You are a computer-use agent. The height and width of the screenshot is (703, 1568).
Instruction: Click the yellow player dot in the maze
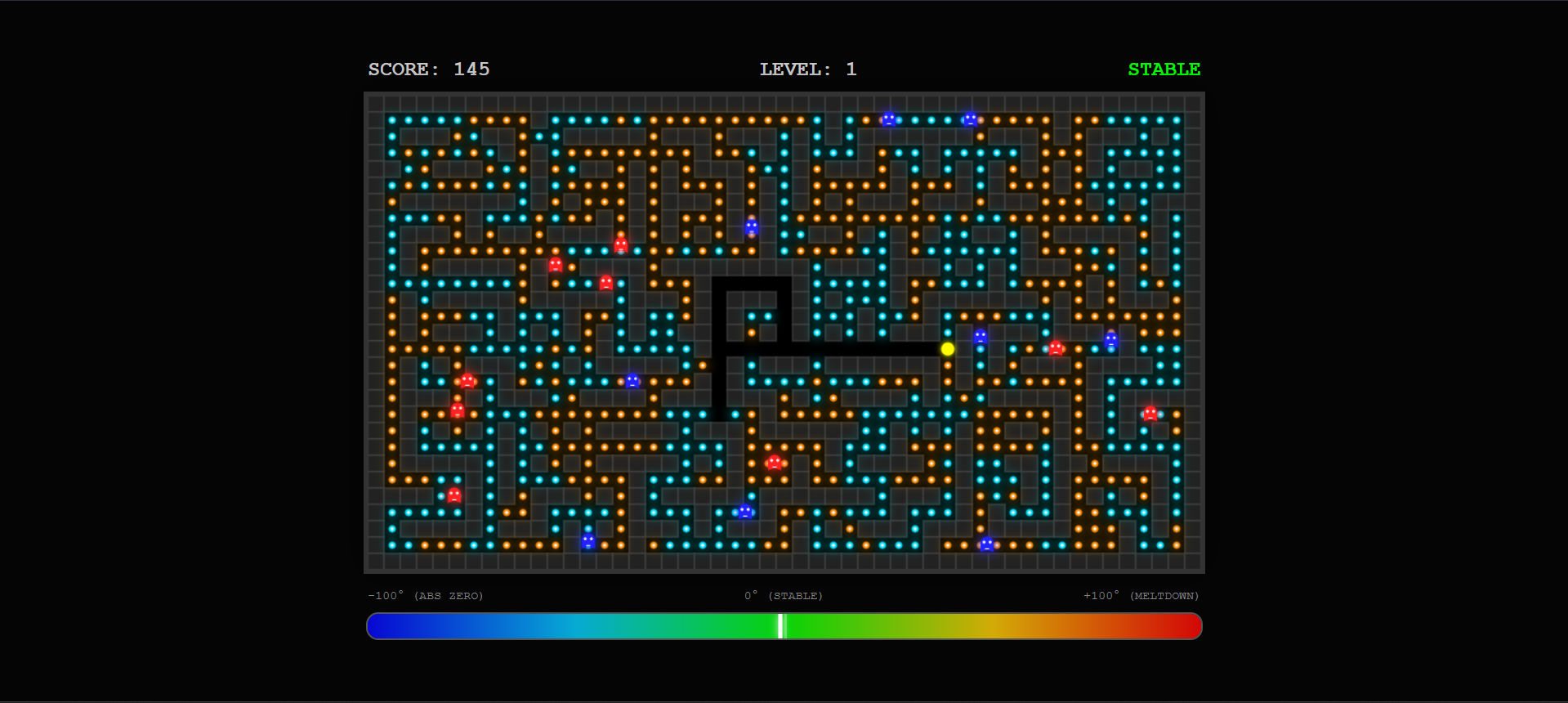pyautogui.click(x=948, y=349)
